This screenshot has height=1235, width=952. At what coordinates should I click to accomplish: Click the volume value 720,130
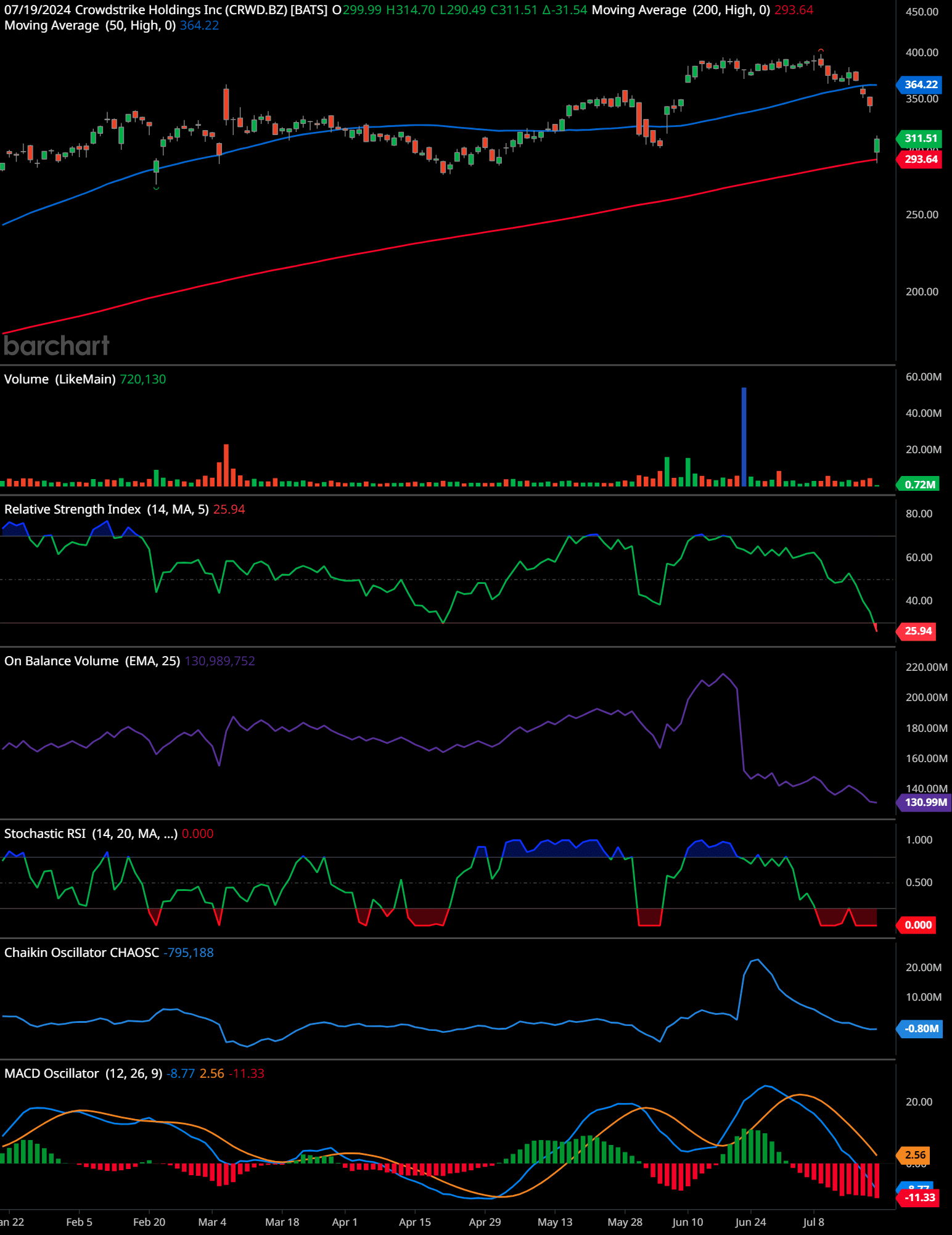point(143,379)
